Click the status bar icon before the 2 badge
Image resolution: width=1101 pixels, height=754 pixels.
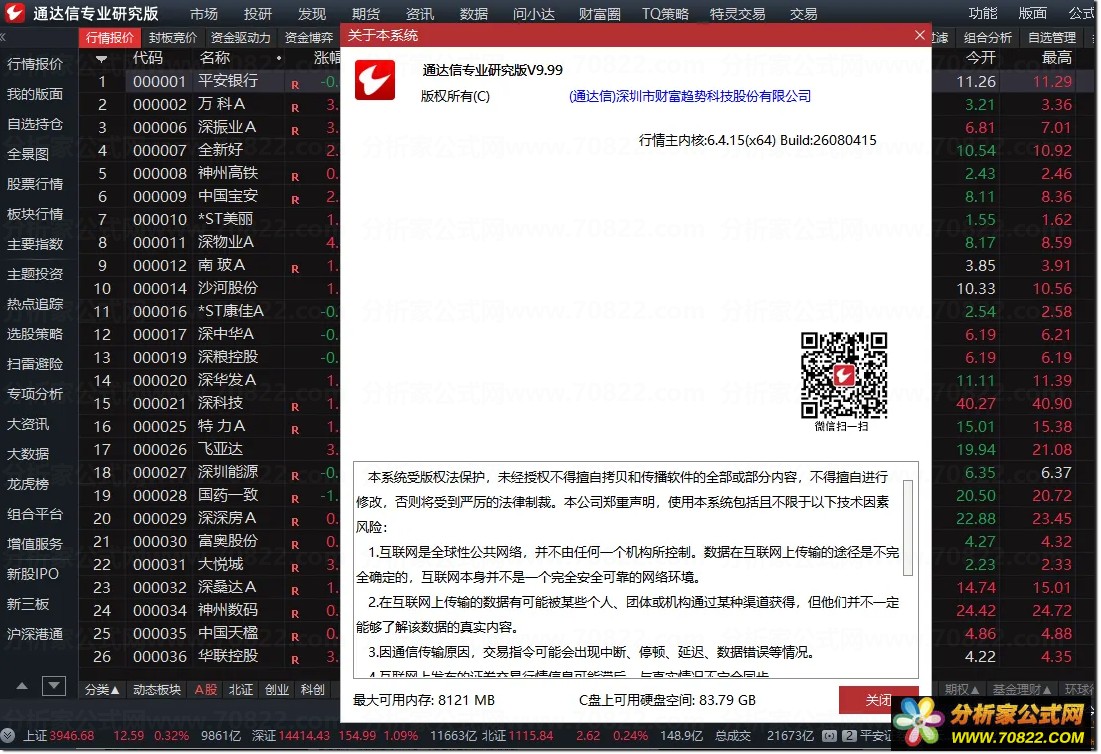pyautogui.click(x=829, y=736)
